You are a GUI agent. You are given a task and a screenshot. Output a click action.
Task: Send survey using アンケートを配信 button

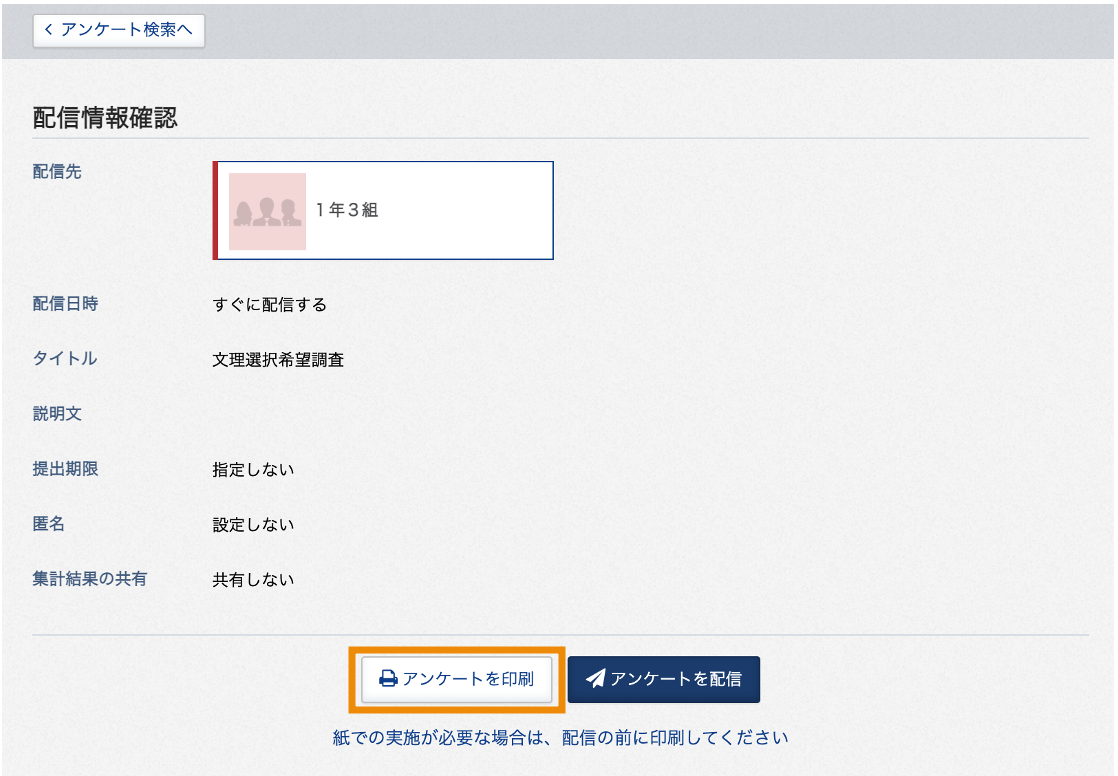(x=664, y=679)
